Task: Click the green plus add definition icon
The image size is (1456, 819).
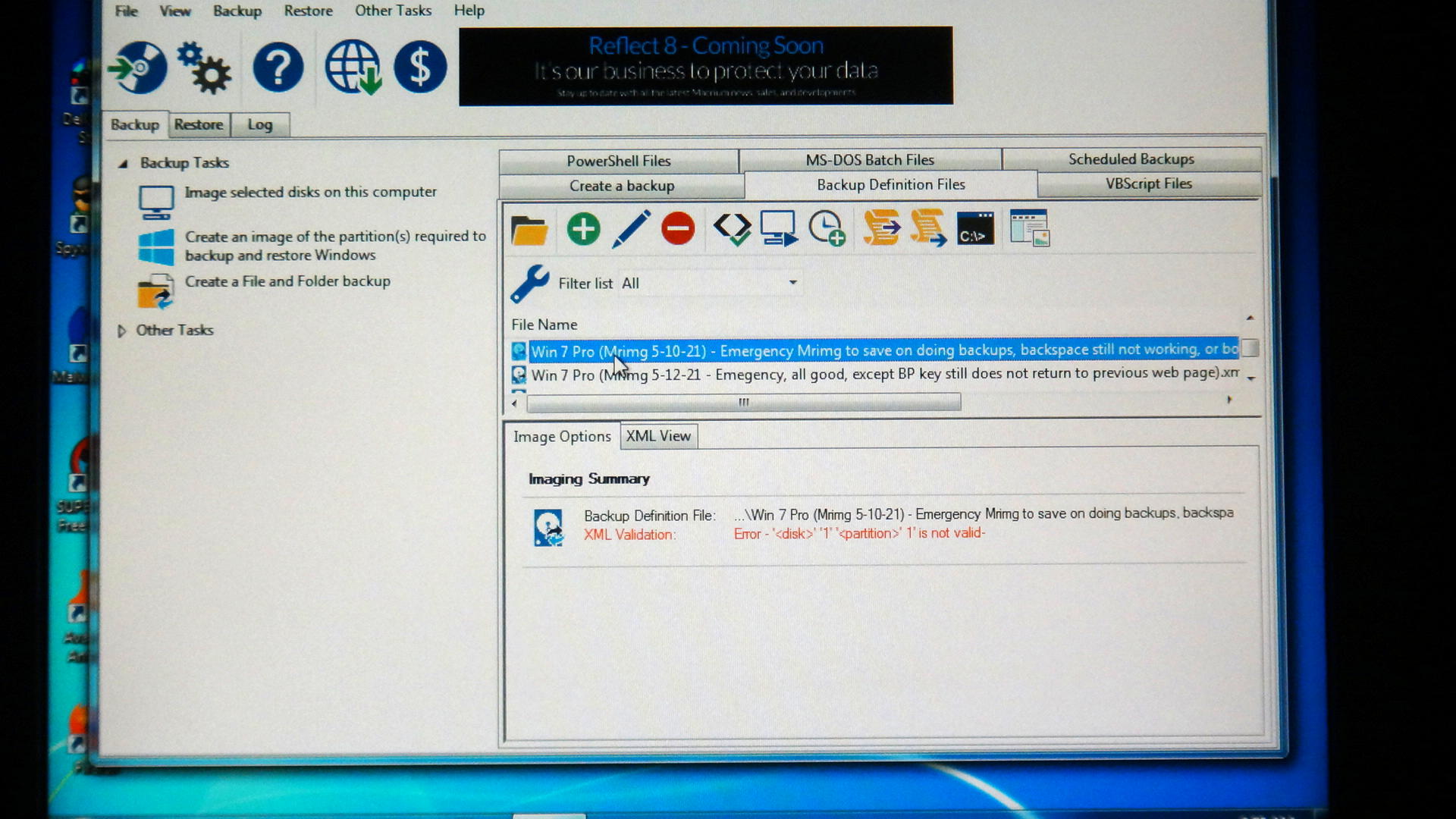Action: click(583, 229)
